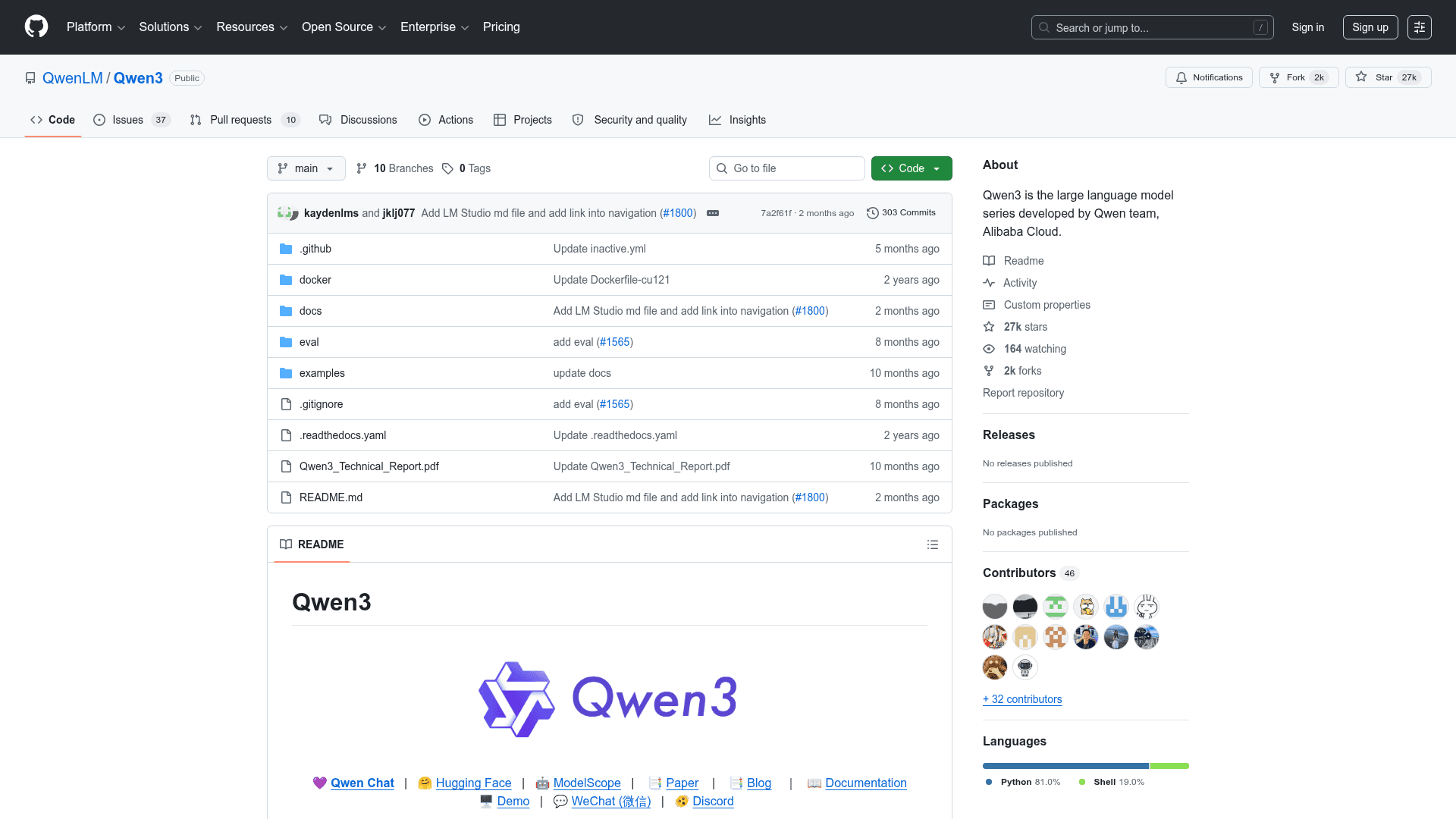Select Pricing in the top menu
The height and width of the screenshot is (819, 1456).
click(x=501, y=27)
